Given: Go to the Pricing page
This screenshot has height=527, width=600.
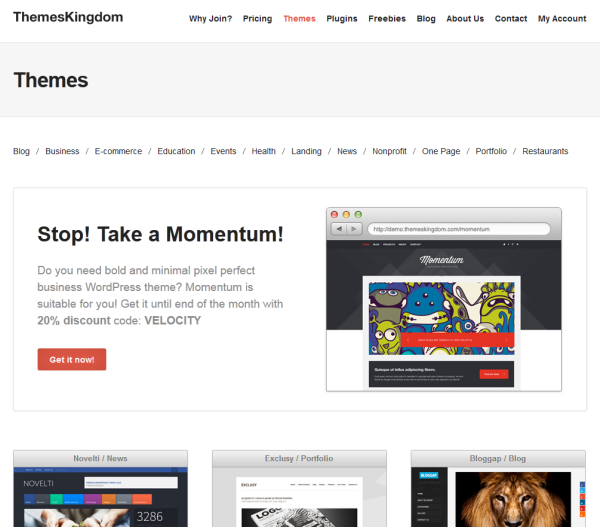Looking at the screenshot, I should (257, 19).
